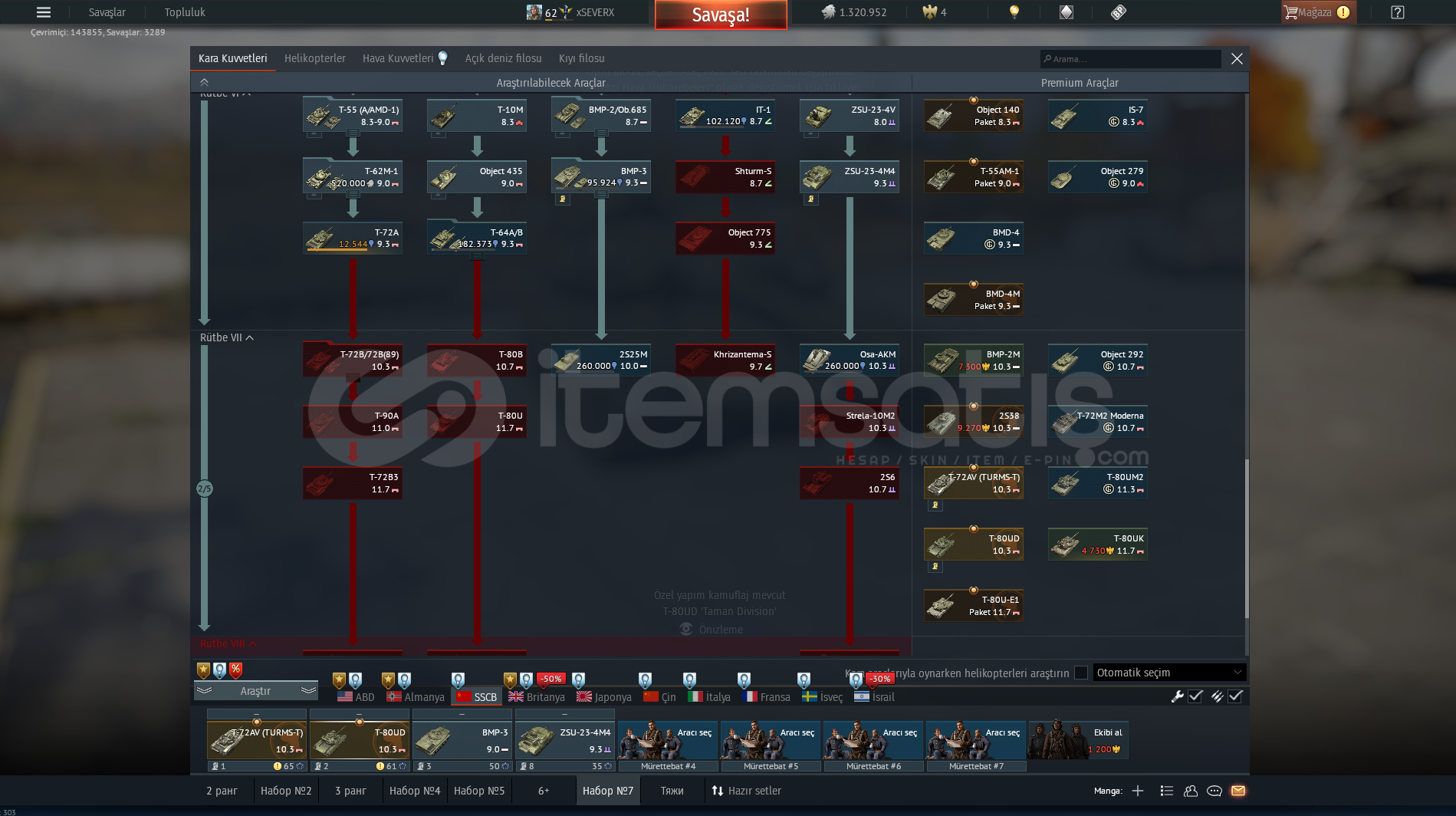Select the Osa-AKM vehicle card

[x=850, y=360]
